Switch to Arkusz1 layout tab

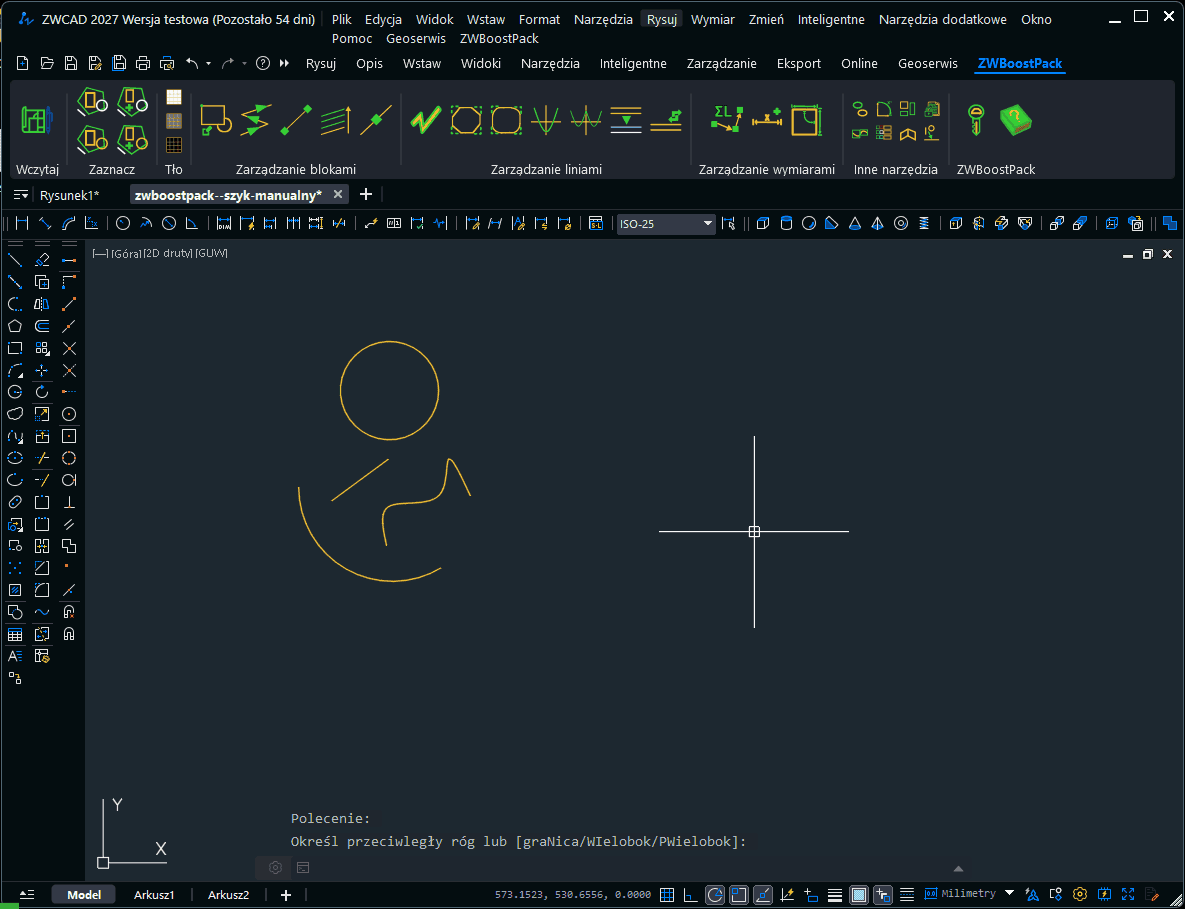tap(154, 895)
